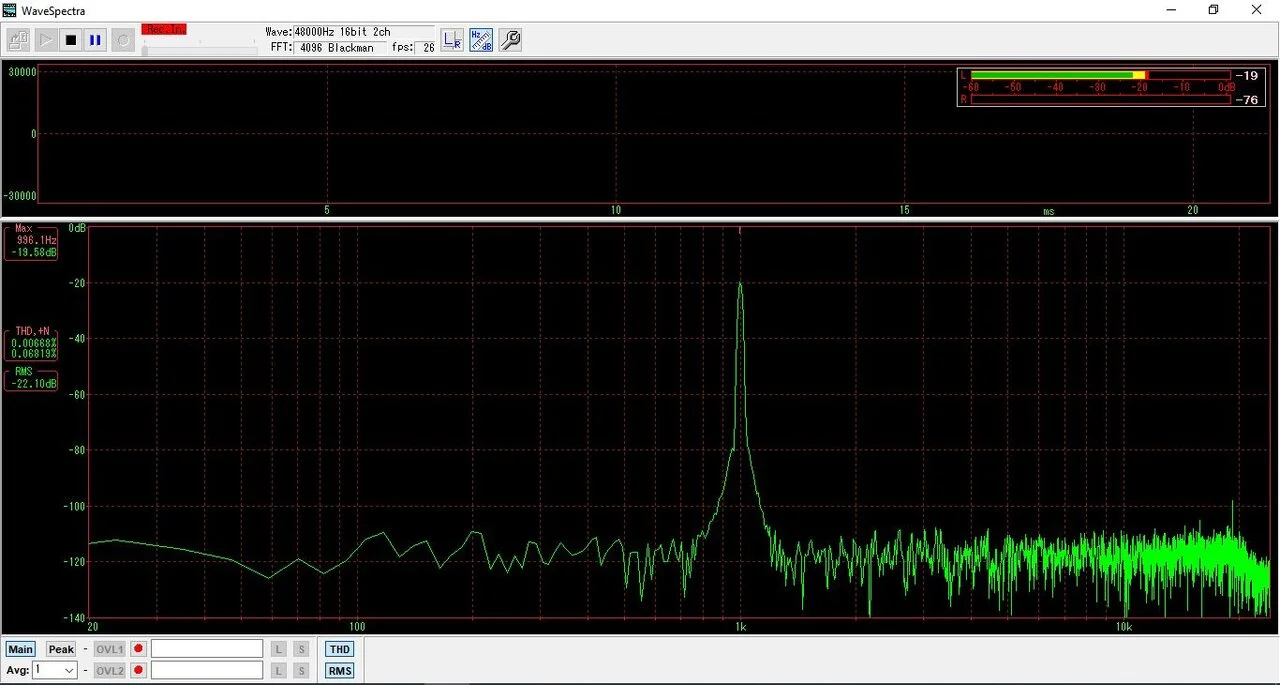Click the playback position slider
1280x685 pixels.
pos(200,47)
